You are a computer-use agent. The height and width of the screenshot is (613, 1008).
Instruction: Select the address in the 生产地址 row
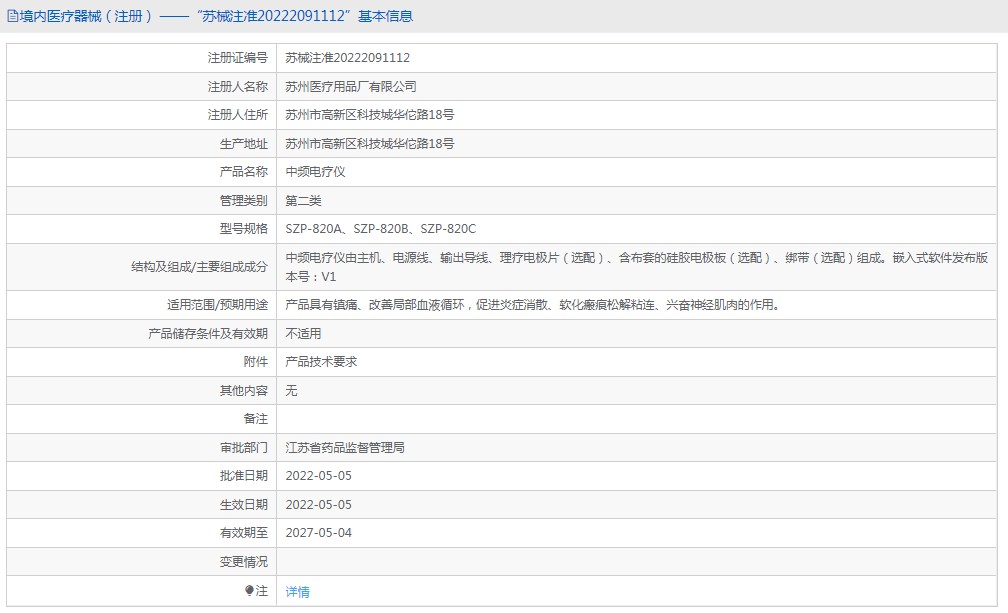(370, 144)
